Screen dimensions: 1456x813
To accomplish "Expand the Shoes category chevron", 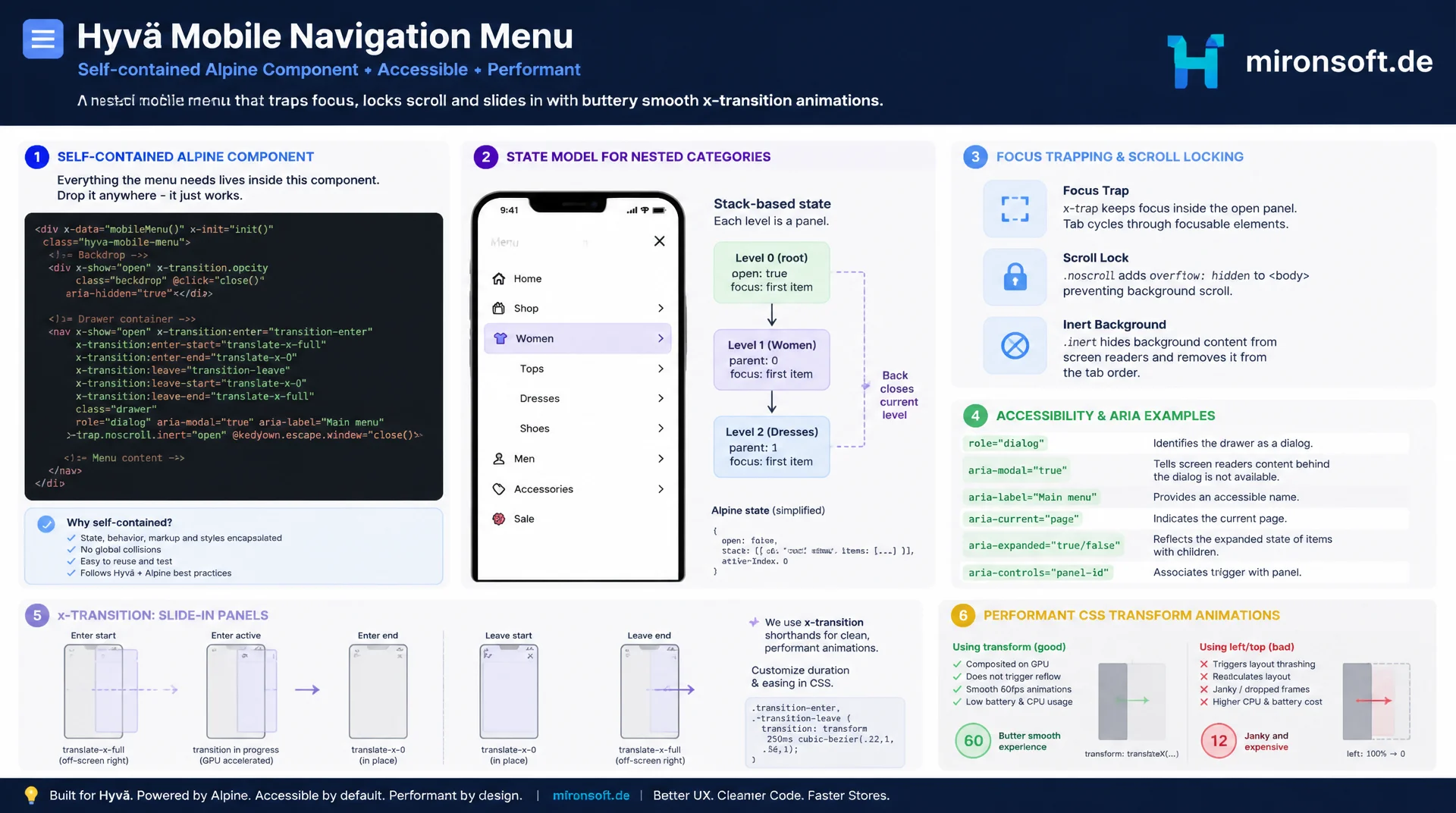I will (x=661, y=428).
